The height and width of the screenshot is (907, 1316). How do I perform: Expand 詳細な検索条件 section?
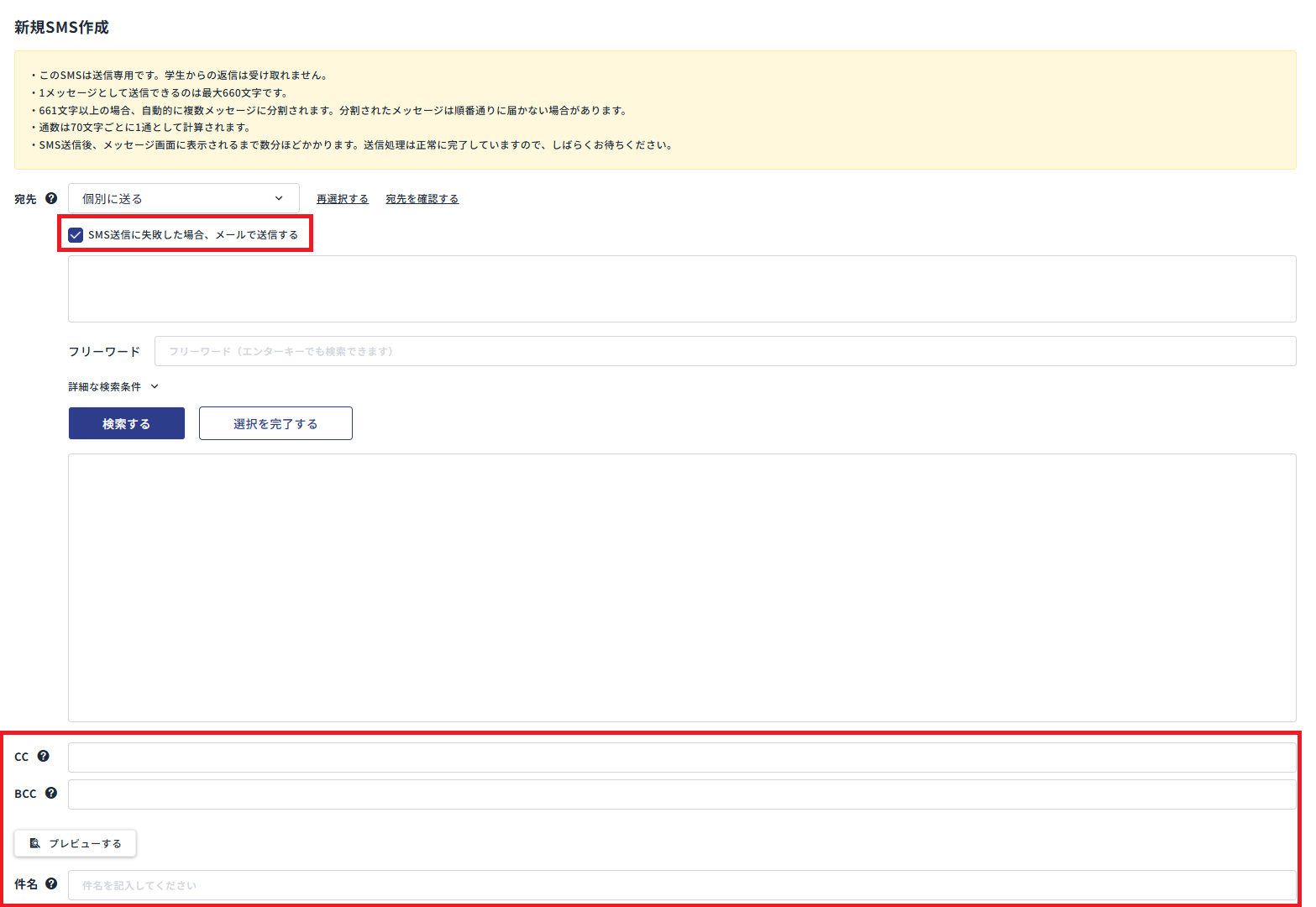[x=113, y=387]
